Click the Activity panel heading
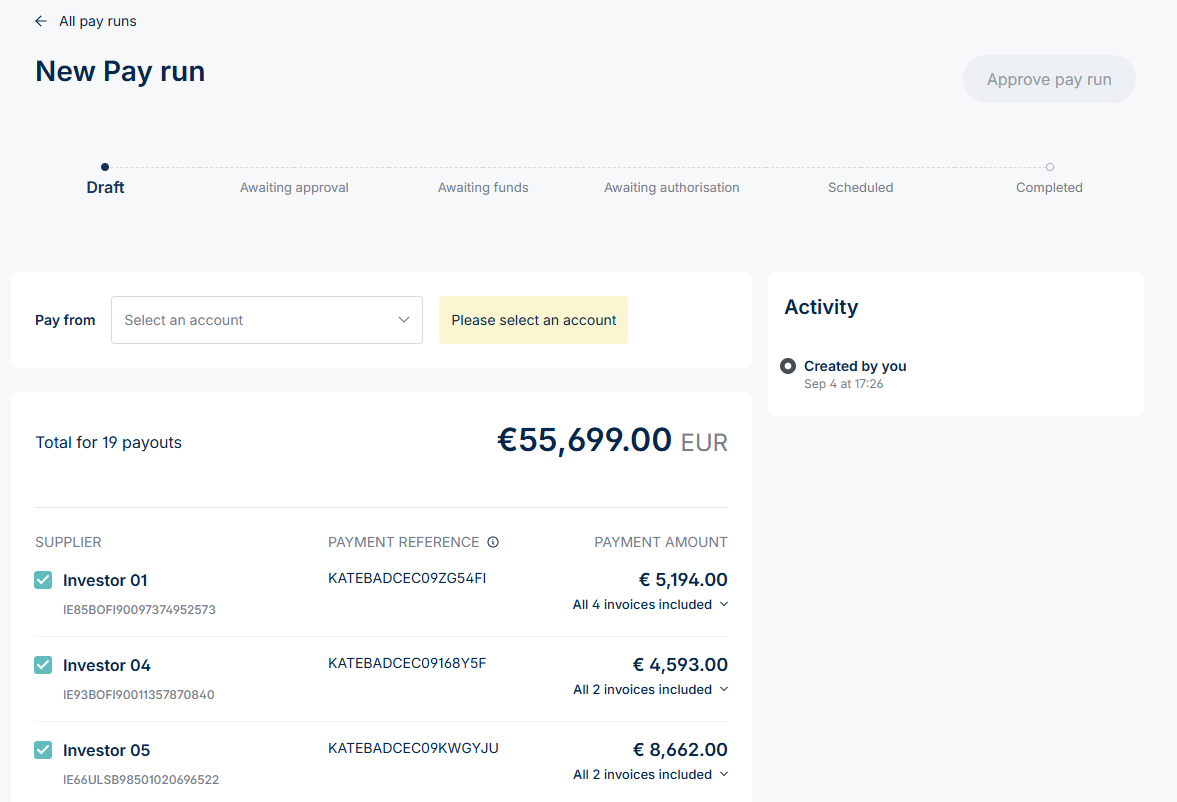The width and height of the screenshot is (1177, 802). click(x=821, y=307)
